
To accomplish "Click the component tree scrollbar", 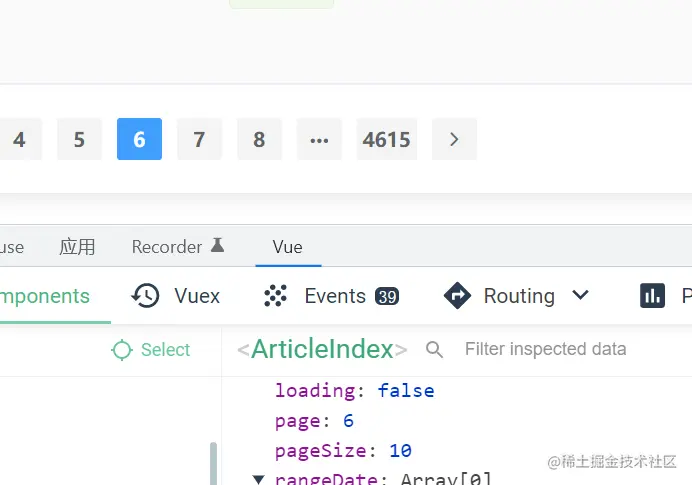I will [x=213, y=463].
